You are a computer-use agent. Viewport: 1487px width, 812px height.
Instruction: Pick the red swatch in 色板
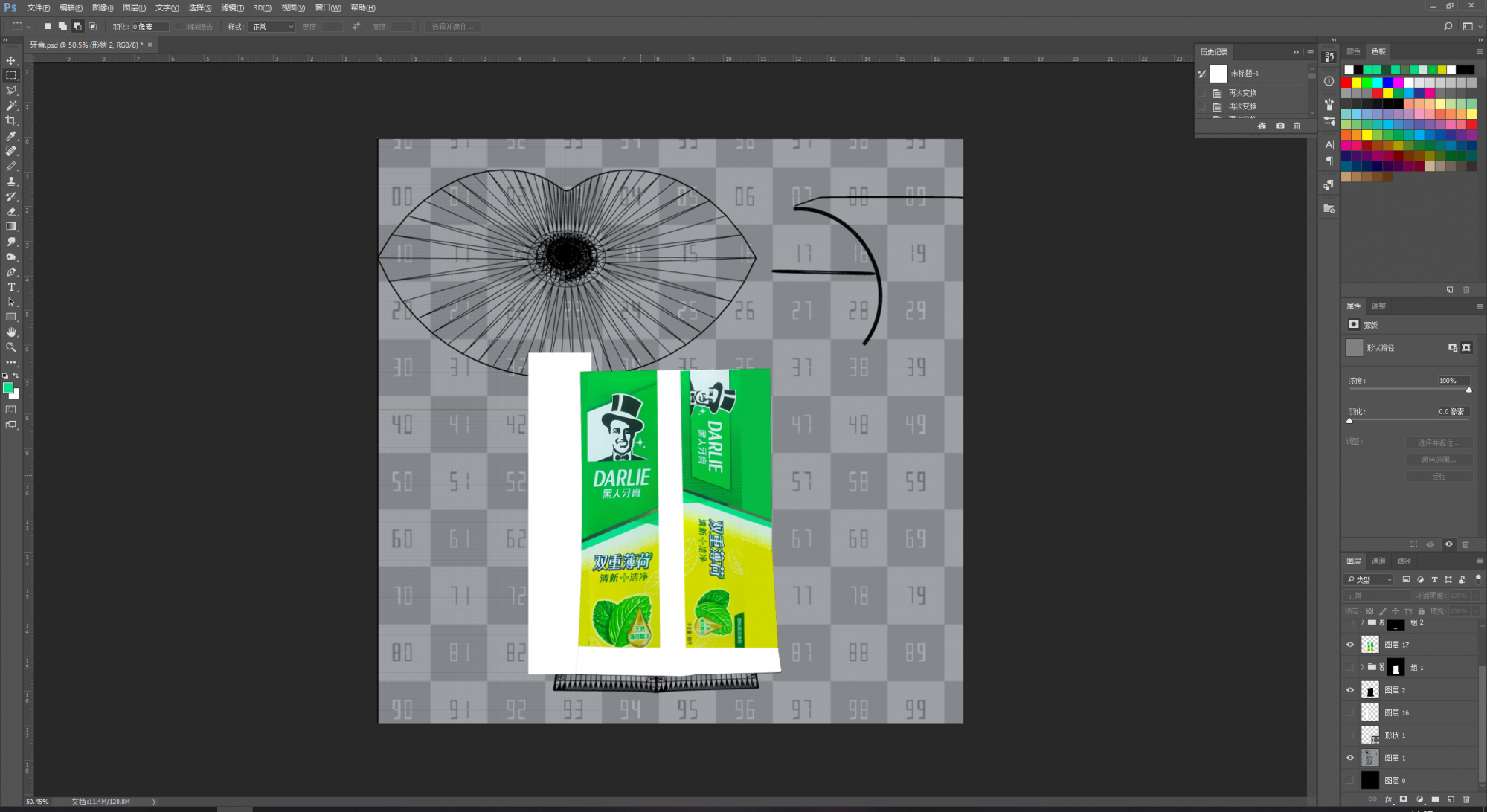point(1346,83)
